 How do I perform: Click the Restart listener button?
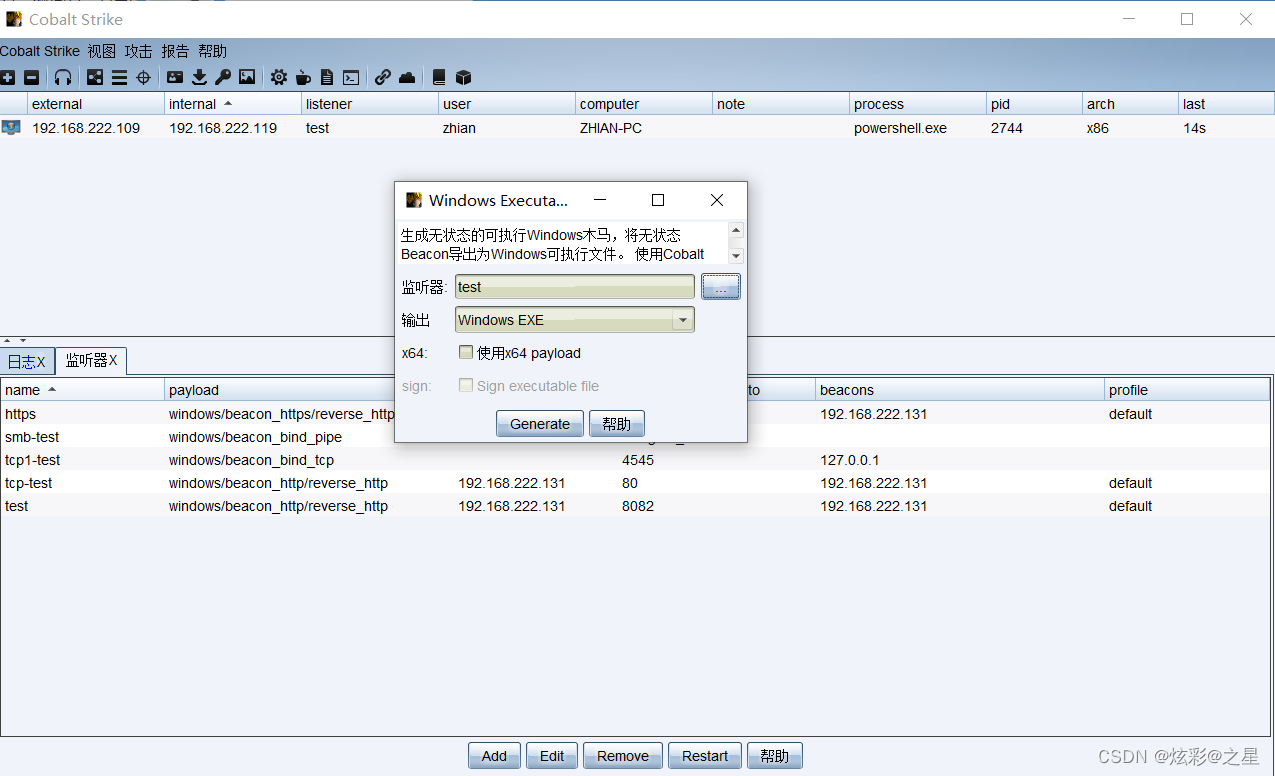click(705, 756)
